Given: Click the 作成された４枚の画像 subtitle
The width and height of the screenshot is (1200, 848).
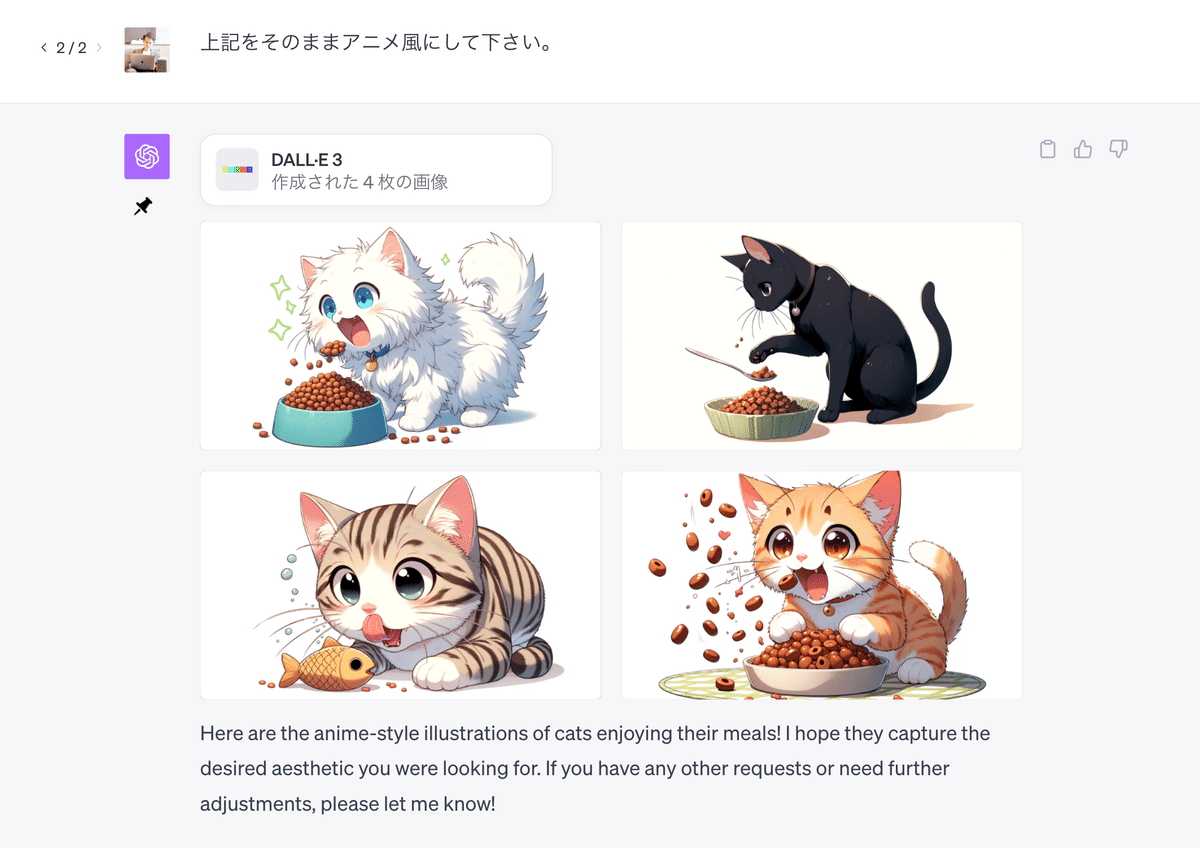Looking at the screenshot, I should click(x=360, y=182).
